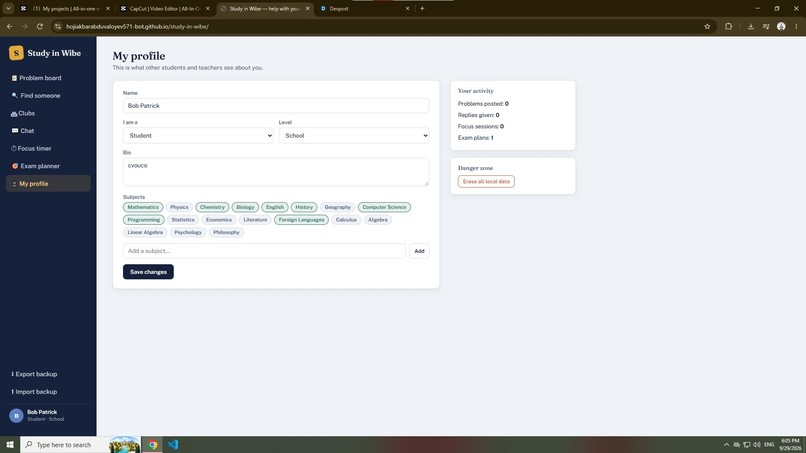806x453 pixels.
Task: Open the tab search dropdown arrow
Action: click(8, 8)
